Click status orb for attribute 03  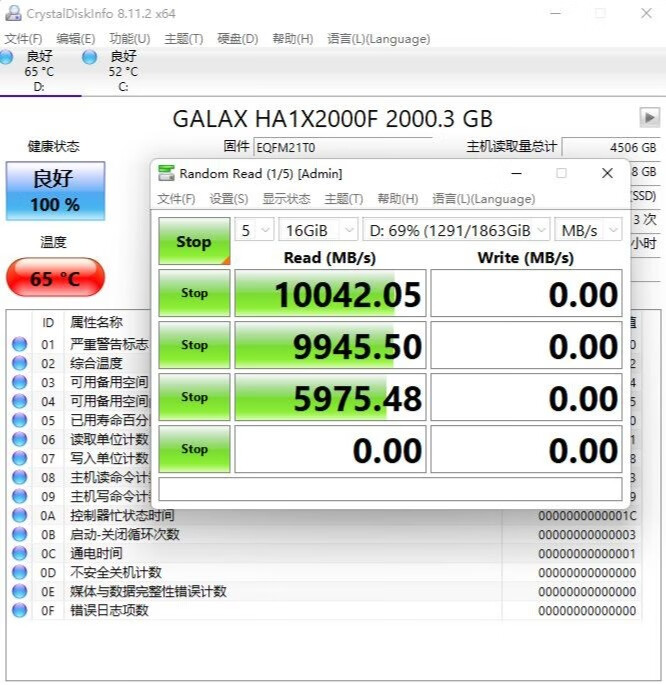(19, 382)
